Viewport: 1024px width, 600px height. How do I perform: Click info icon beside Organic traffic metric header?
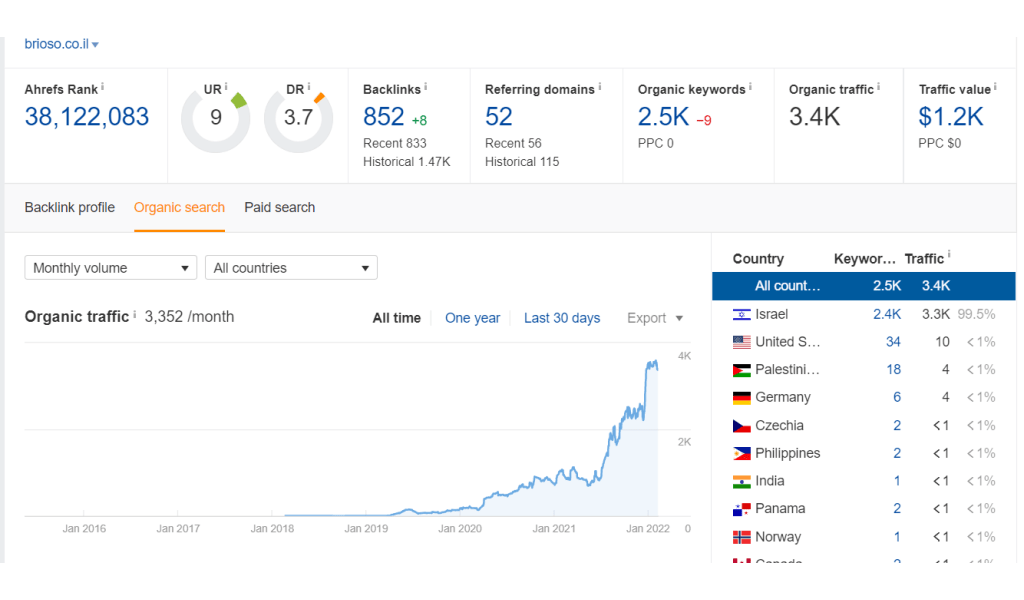coord(878,86)
